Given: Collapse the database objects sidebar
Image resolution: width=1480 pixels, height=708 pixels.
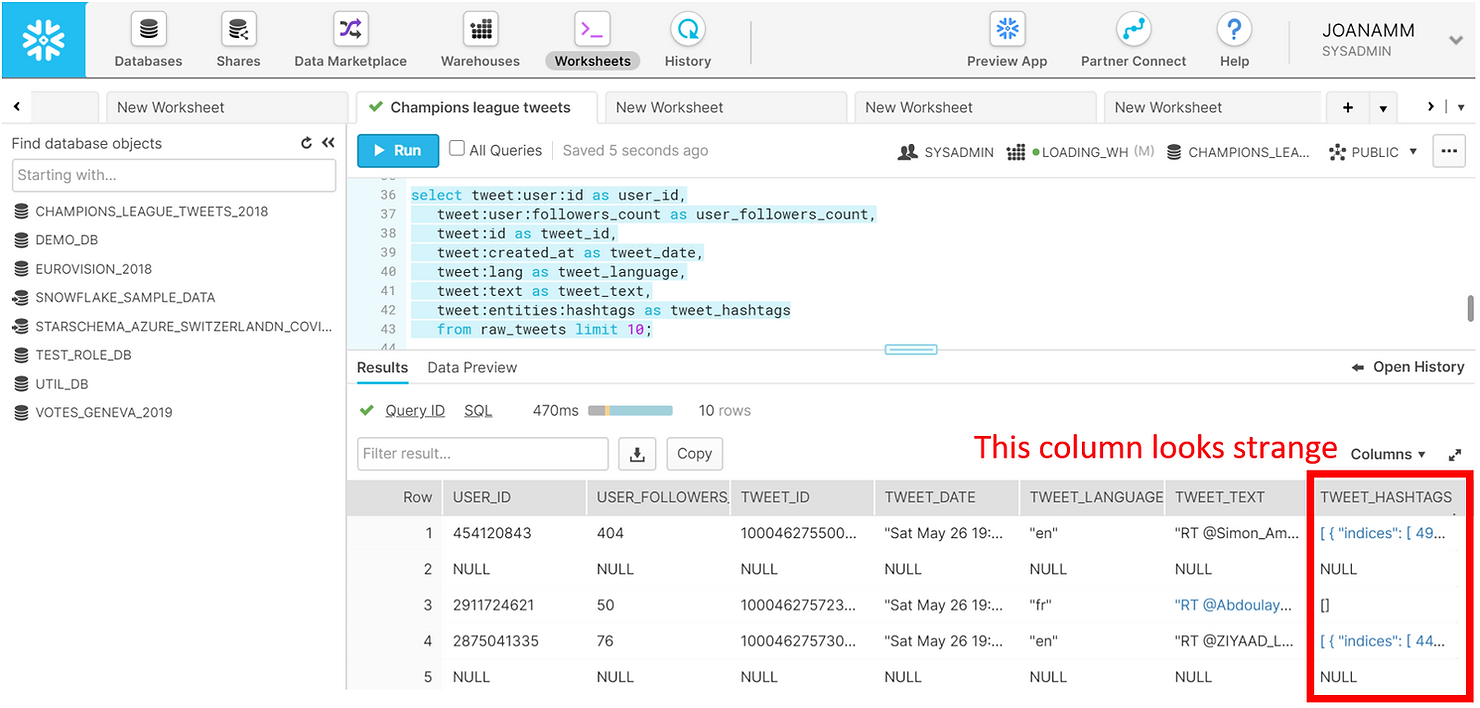Looking at the screenshot, I should 327,143.
